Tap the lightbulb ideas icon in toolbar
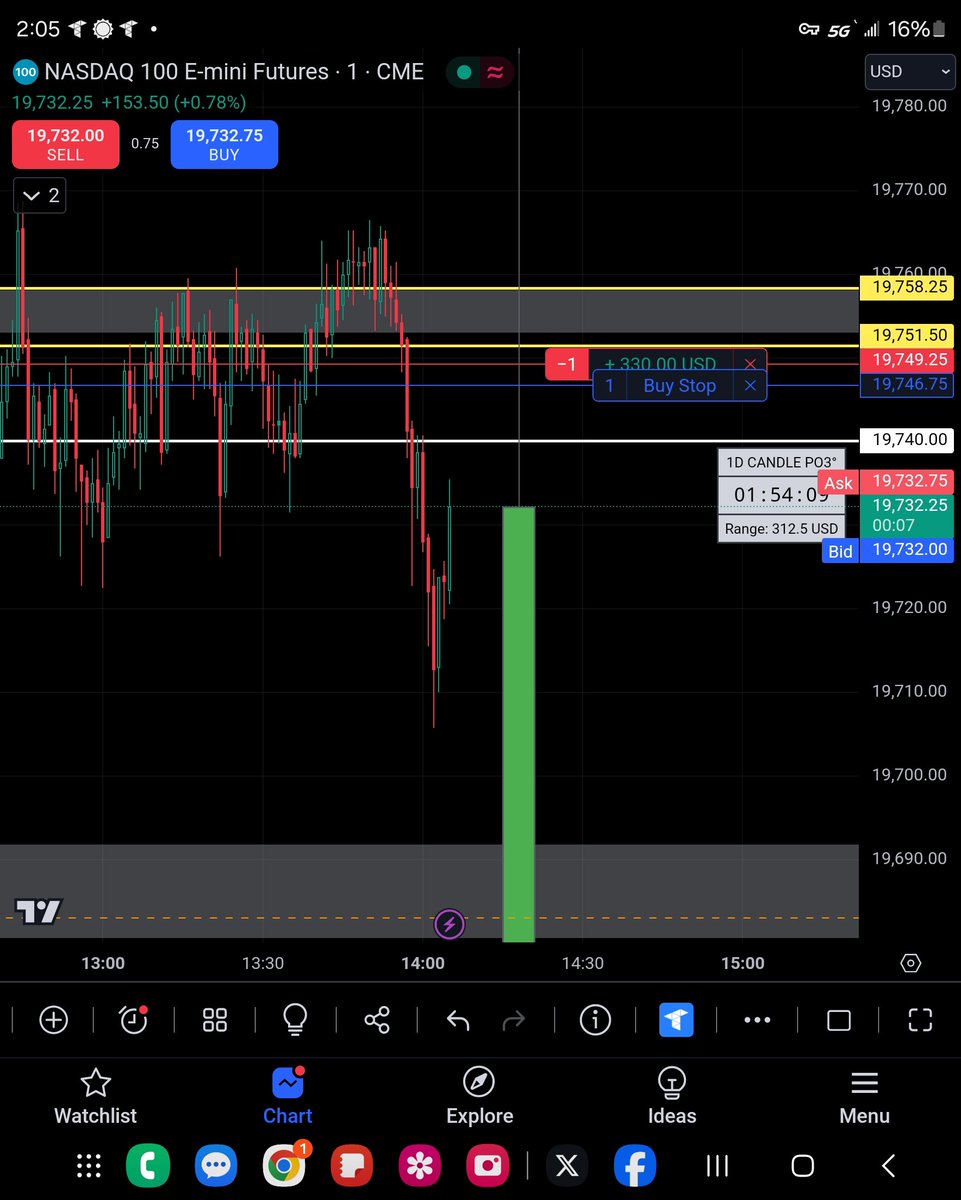This screenshot has width=961, height=1200. click(x=295, y=1019)
